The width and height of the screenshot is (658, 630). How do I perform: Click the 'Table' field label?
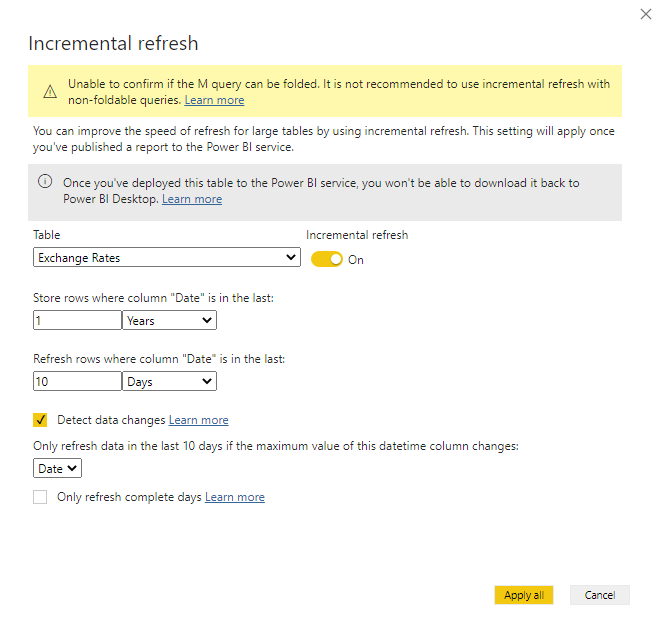47,235
